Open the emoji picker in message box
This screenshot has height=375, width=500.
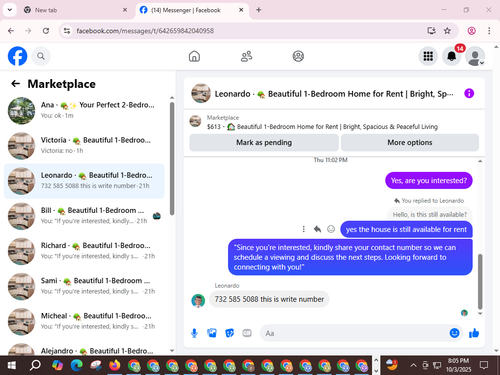pos(454,333)
